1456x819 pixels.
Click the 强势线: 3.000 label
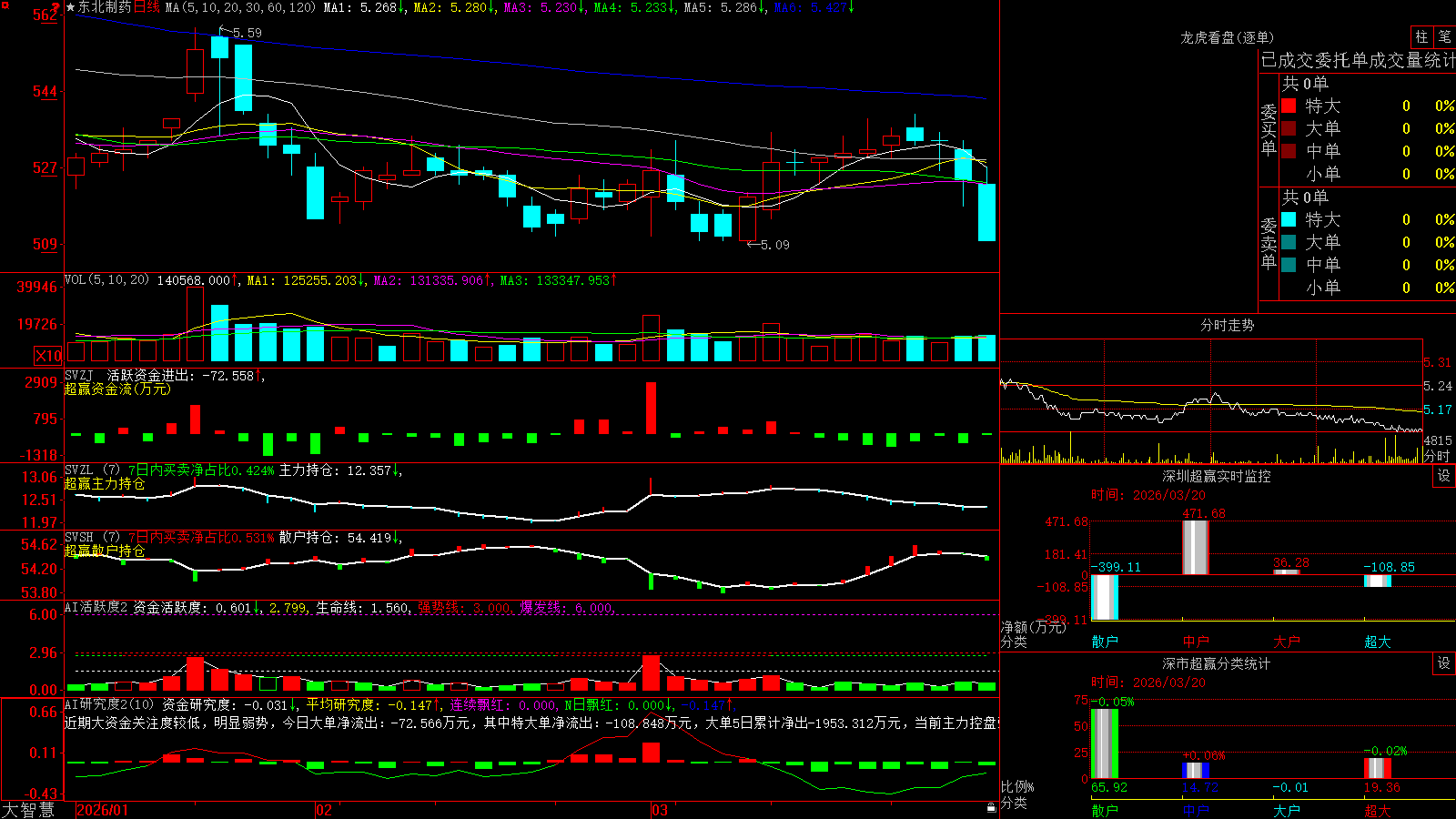[x=464, y=607]
